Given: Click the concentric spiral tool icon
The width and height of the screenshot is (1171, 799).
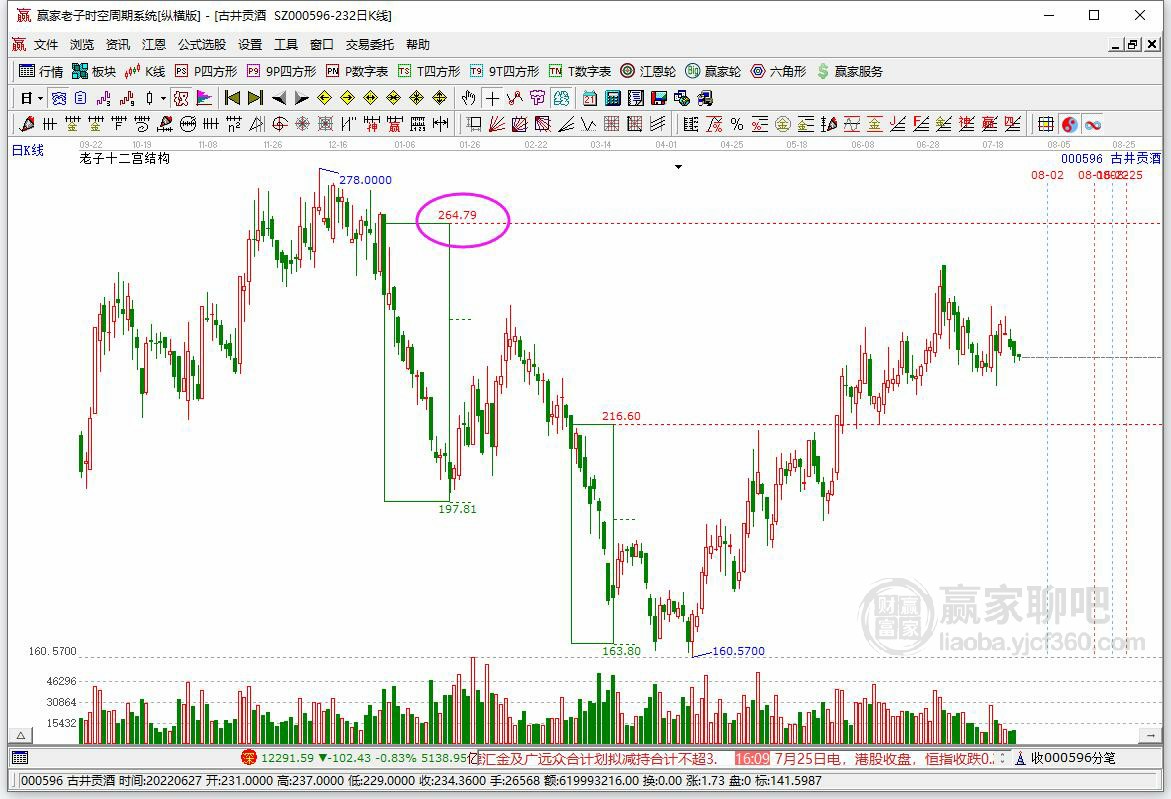Looking at the screenshot, I should [279, 124].
